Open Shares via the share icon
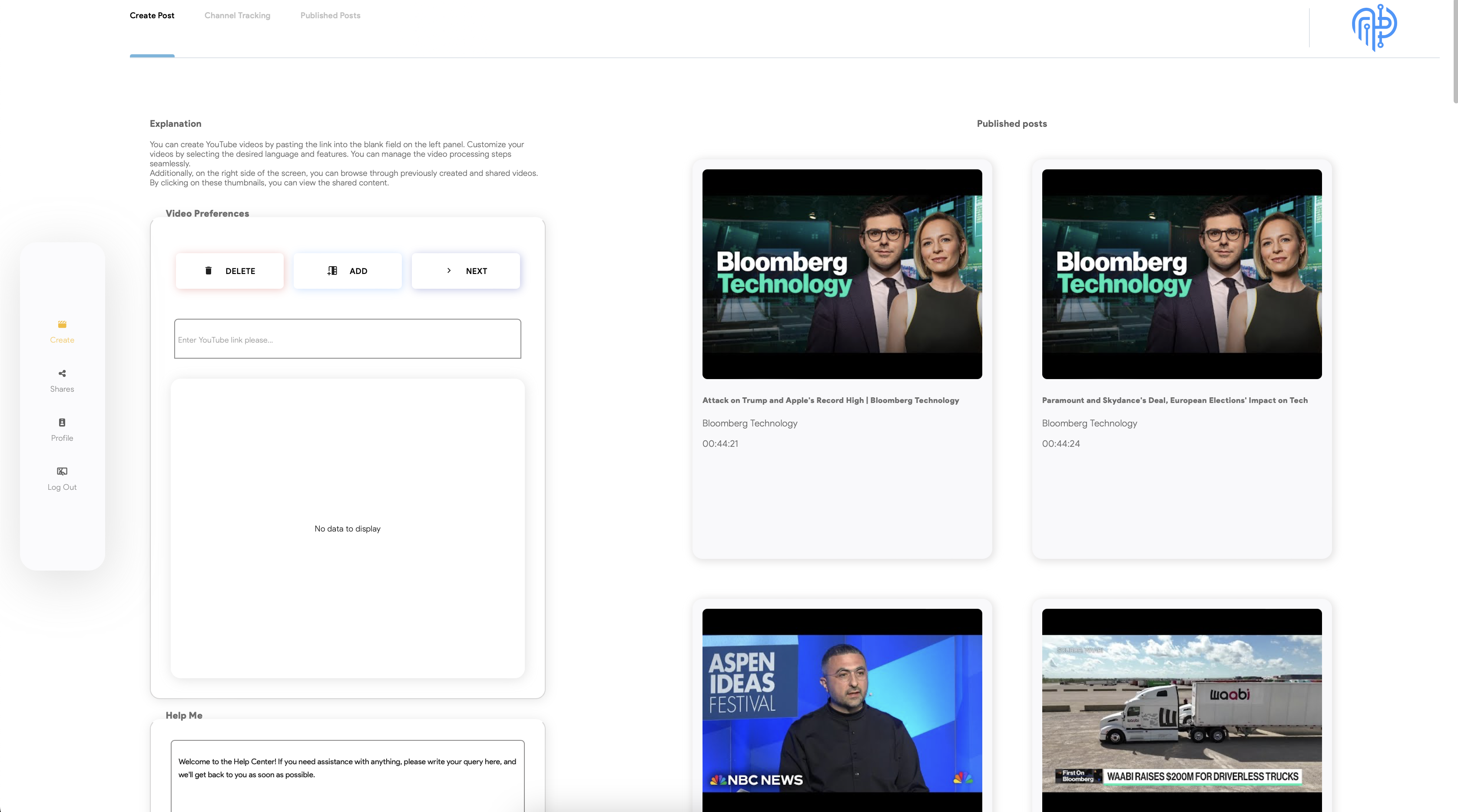1458x812 pixels. [x=62, y=373]
